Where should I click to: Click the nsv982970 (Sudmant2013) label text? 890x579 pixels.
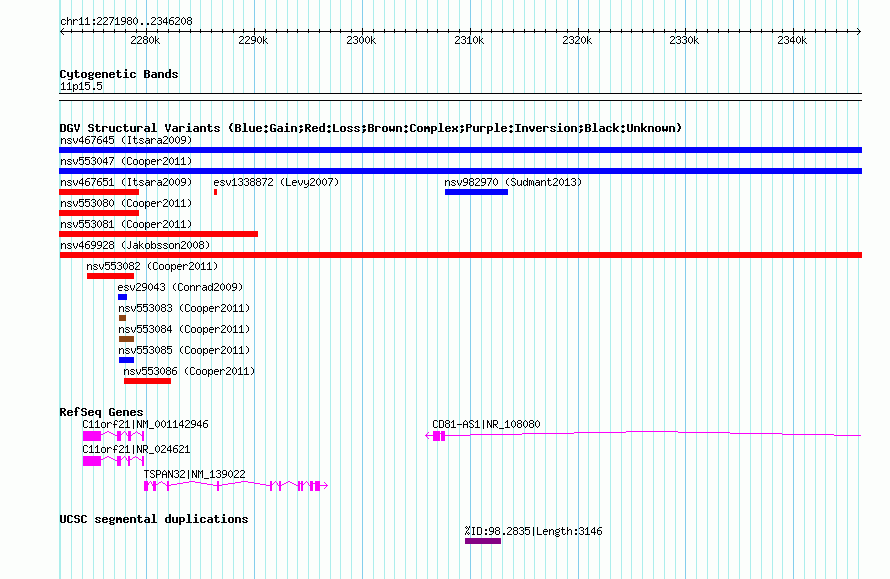coord(513,182)
